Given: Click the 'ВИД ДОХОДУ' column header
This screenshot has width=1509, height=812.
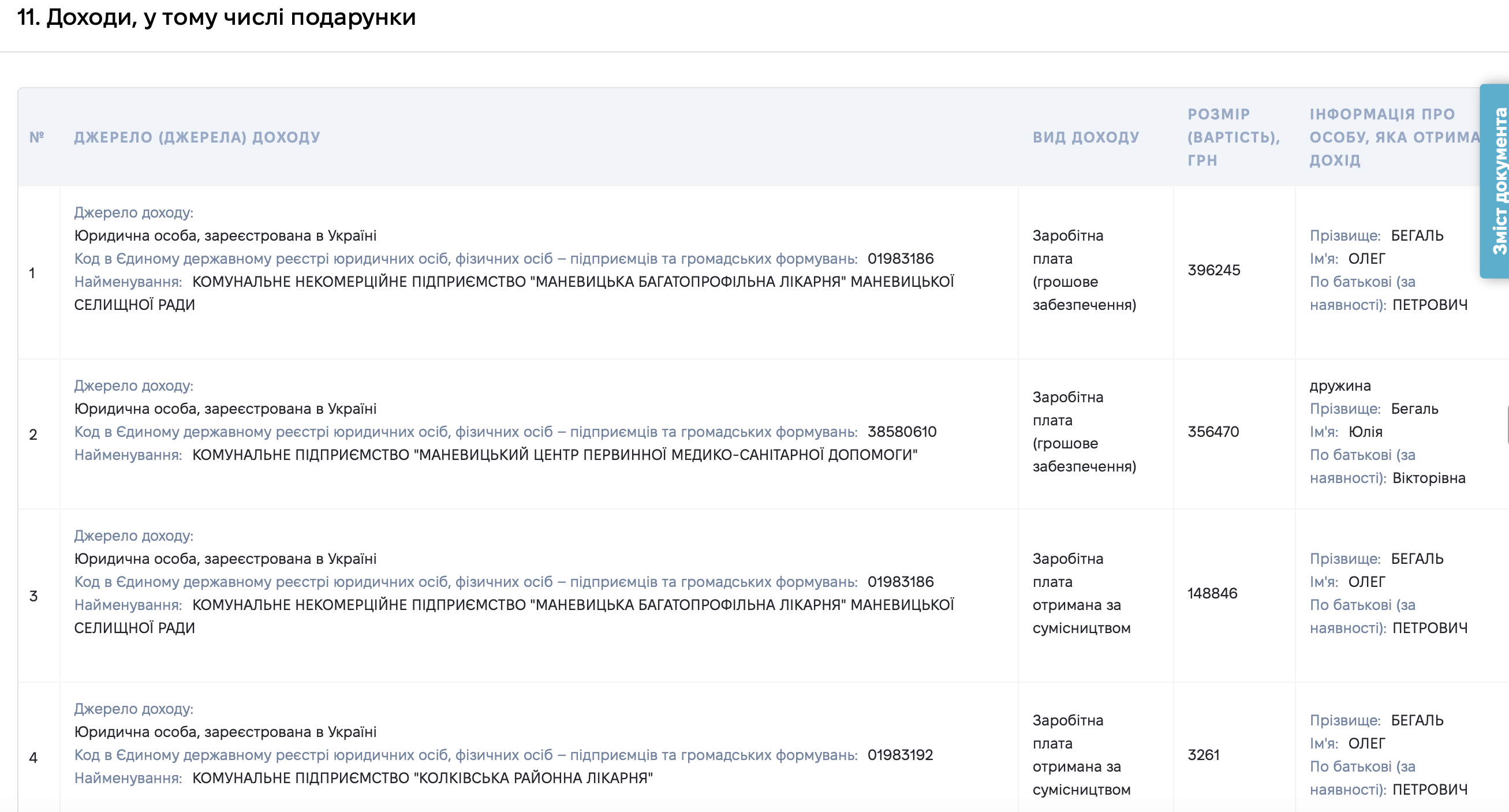Looking at the screenshot, I should pos(1085,137).
